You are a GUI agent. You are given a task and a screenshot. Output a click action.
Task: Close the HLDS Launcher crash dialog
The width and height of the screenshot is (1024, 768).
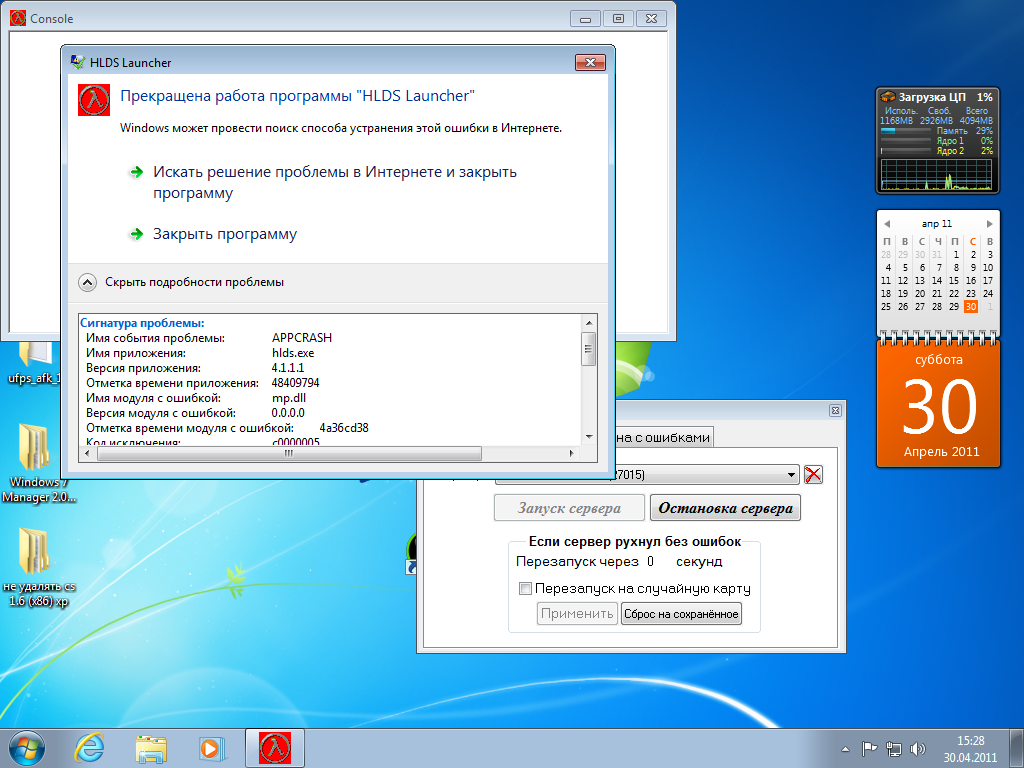[x=590, y=62]
